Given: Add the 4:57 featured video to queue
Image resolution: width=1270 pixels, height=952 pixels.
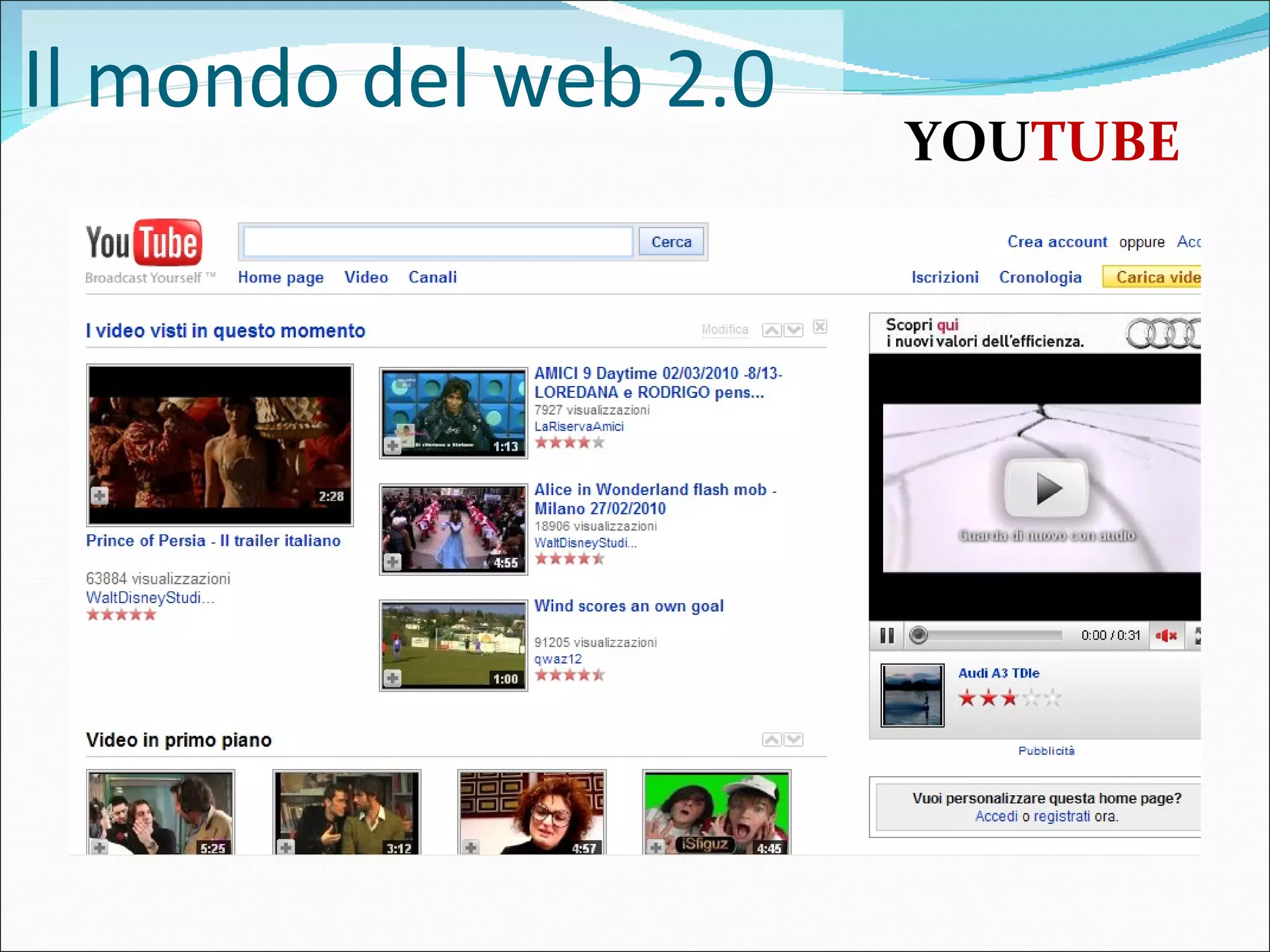Looking at the screenshot, I should click(471, 847).
